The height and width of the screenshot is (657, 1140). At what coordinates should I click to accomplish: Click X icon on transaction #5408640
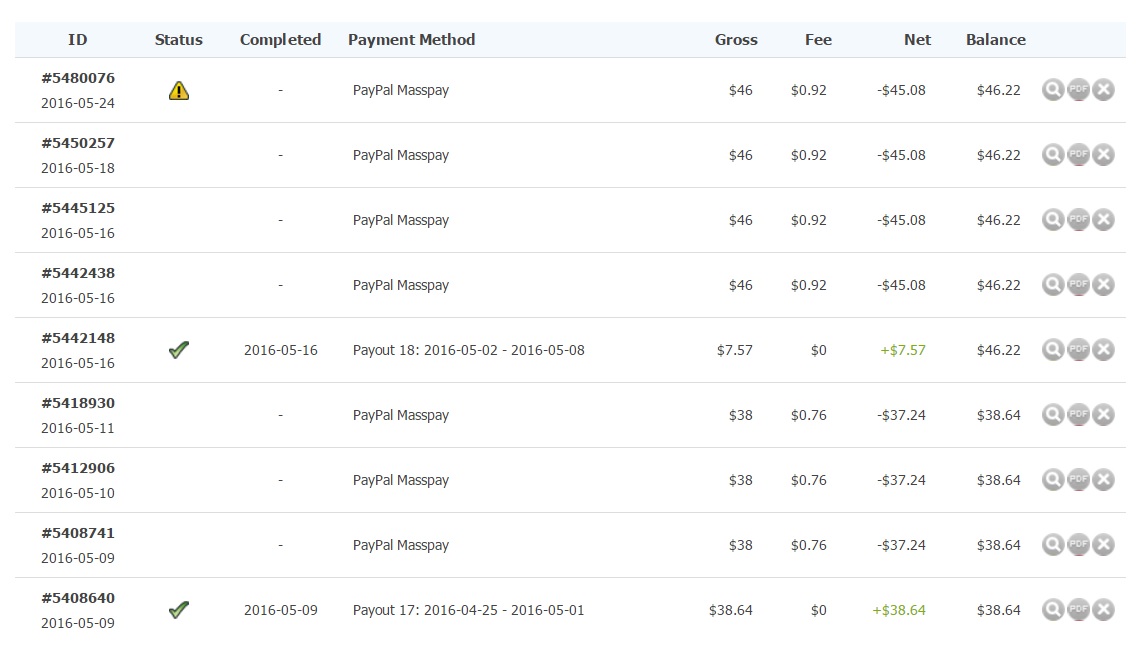(1103, 610)
